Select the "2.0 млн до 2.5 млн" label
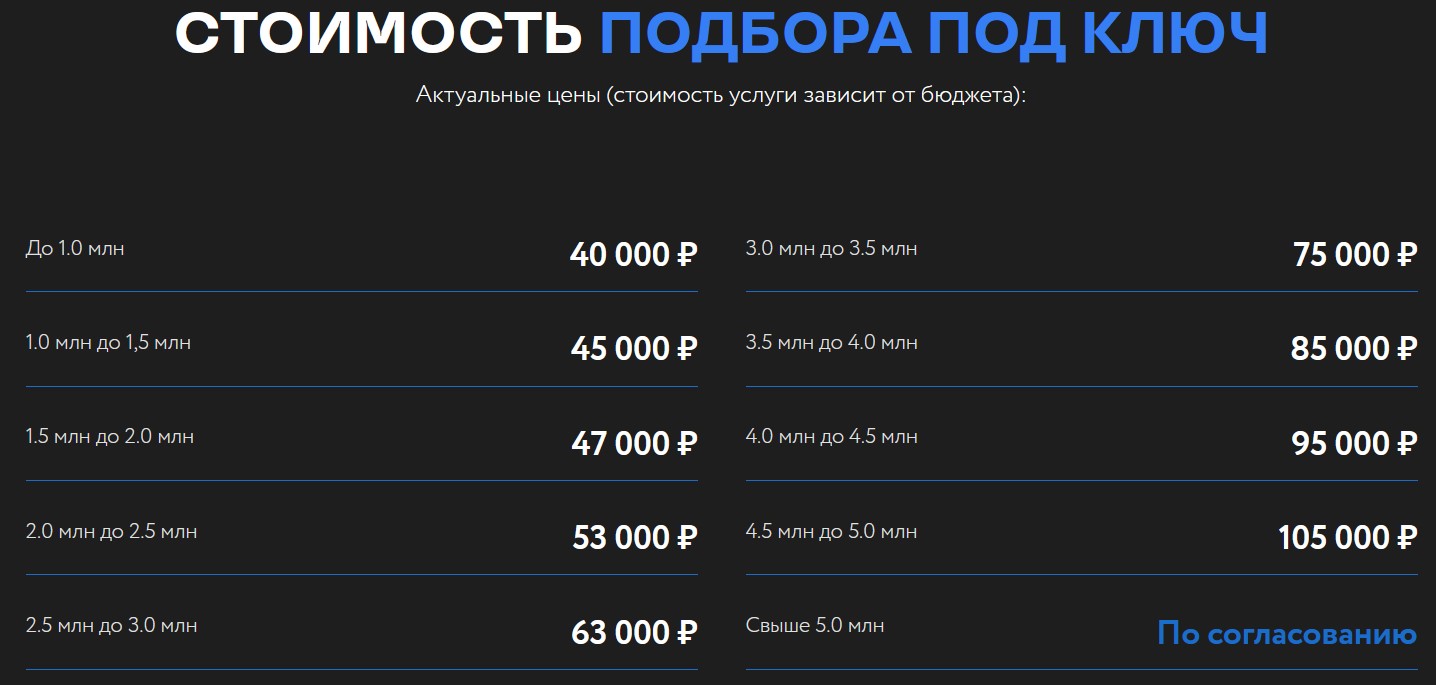The width and height of the screenshot is (1436, 685). click(111, 531)
